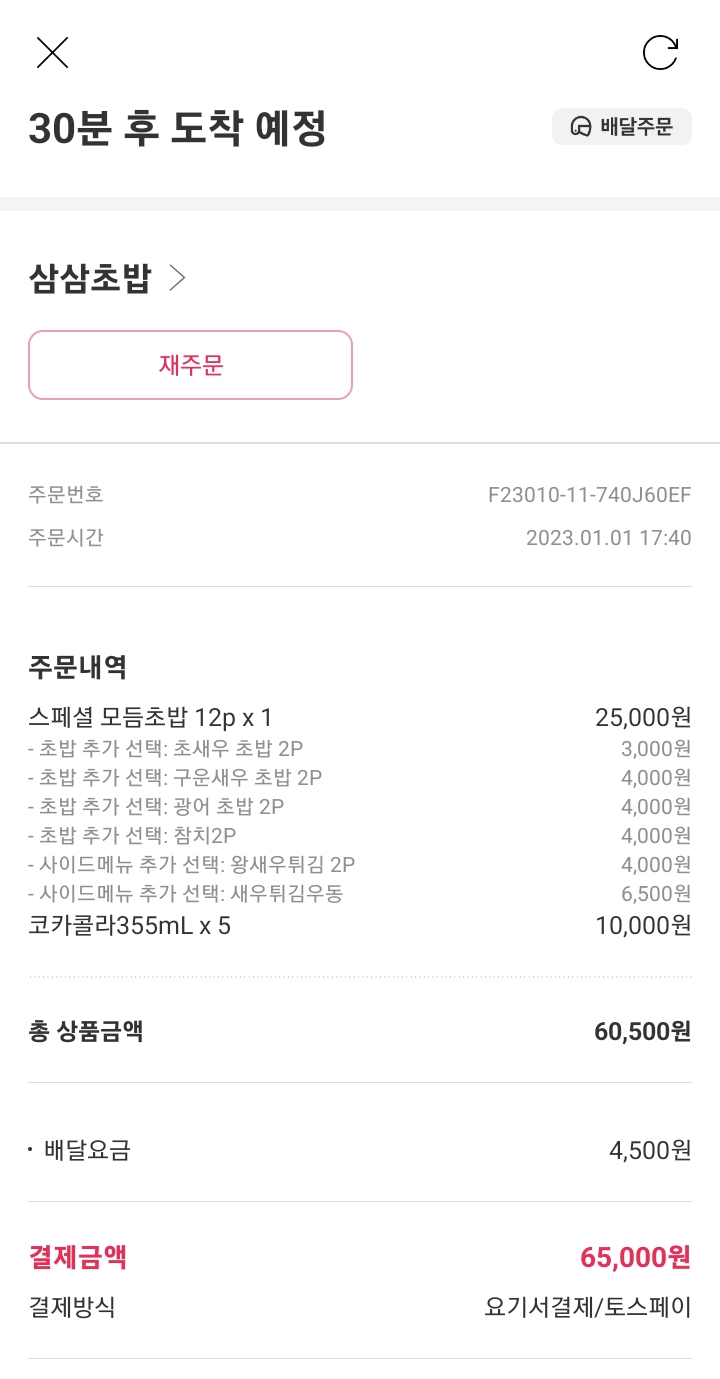720x1379 pixels.
Task: Open the 삼삼초밥 restaurant name
Action: click(90, 278)
